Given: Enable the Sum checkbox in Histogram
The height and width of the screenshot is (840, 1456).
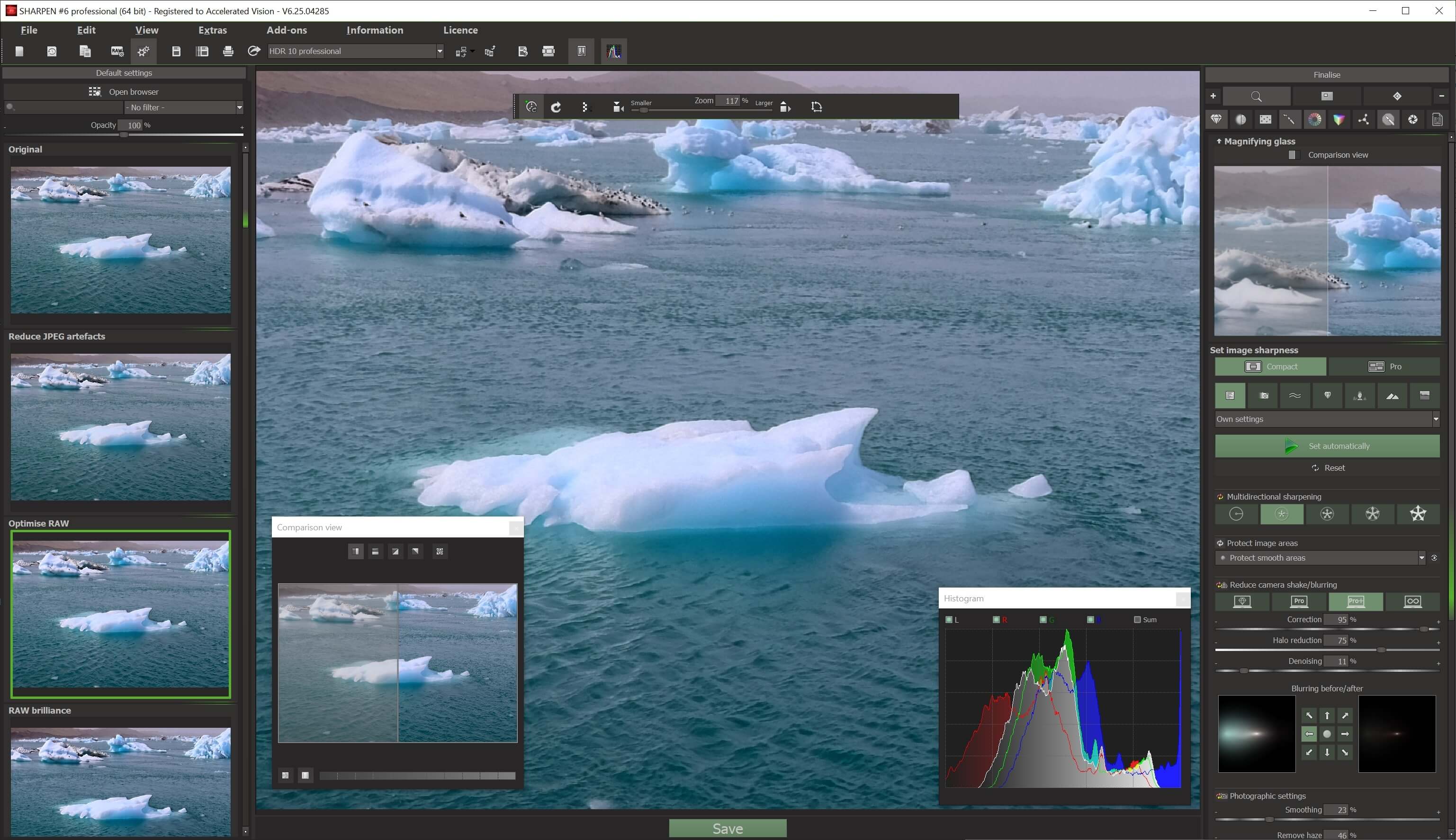Looking at the screenshot, I should tap(1137, 620).
